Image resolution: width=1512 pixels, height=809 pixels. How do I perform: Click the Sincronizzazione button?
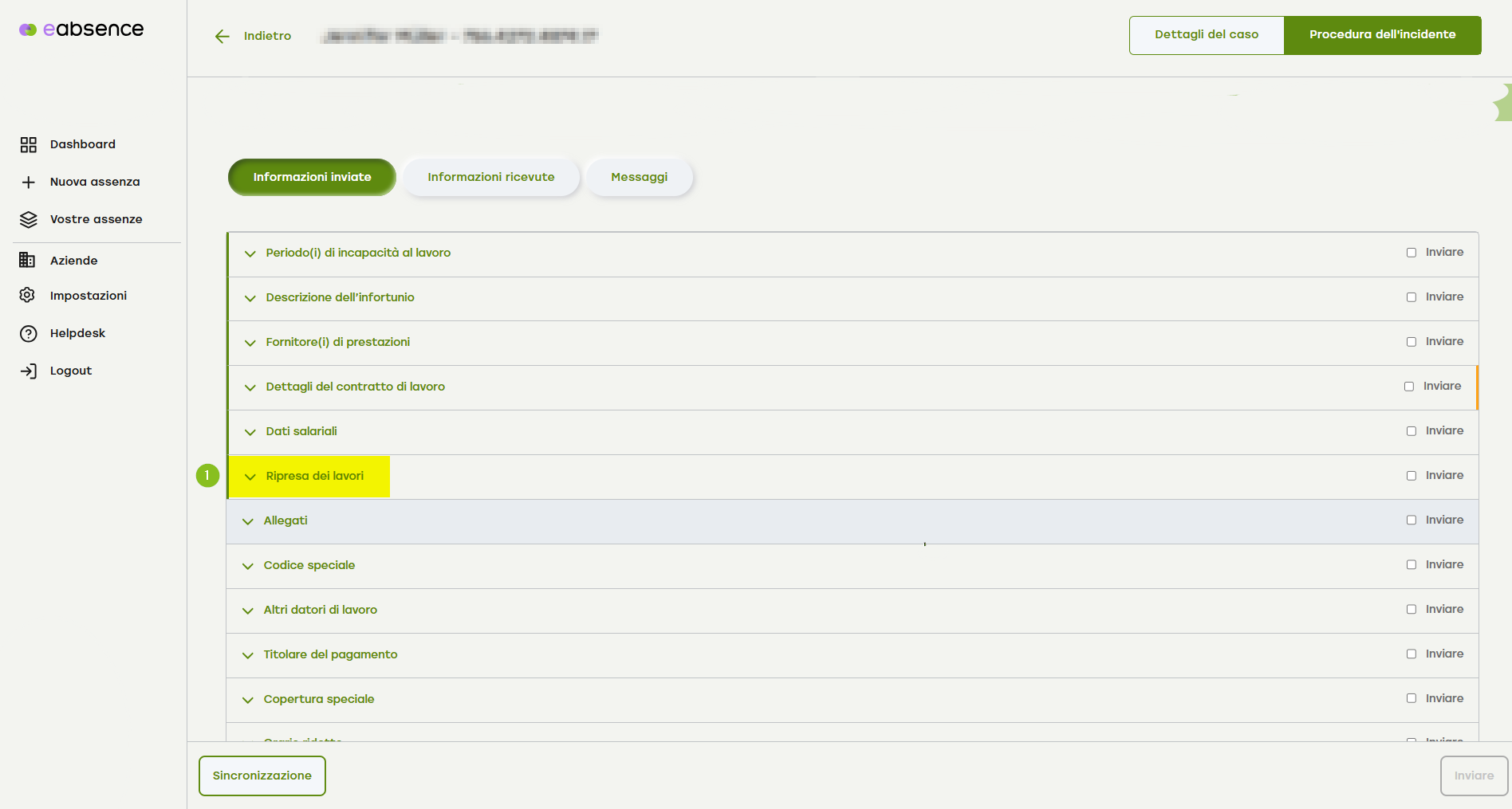click(262, 776)
